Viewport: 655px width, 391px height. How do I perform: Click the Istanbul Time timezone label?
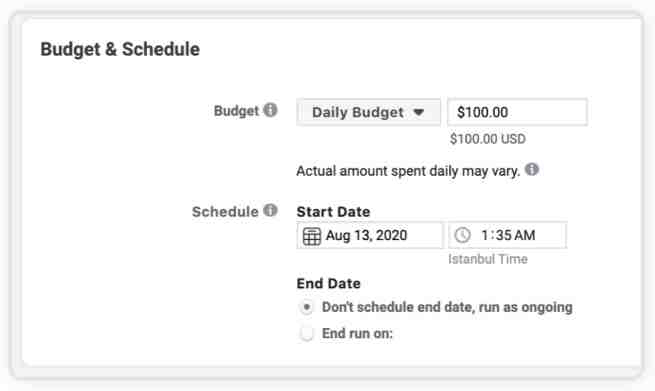coord(488,259)
